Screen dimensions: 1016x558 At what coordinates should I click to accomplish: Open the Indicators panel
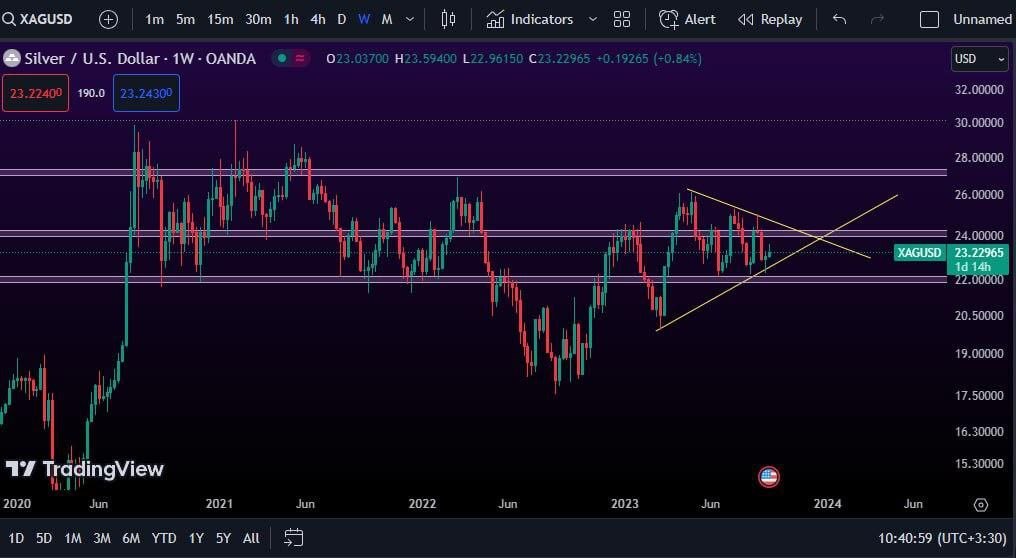[x=530, y=19]
